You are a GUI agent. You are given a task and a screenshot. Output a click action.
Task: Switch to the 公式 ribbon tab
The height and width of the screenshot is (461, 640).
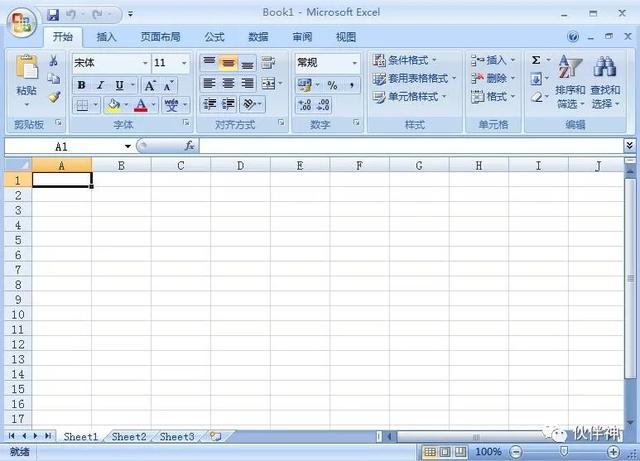(214, 37)
